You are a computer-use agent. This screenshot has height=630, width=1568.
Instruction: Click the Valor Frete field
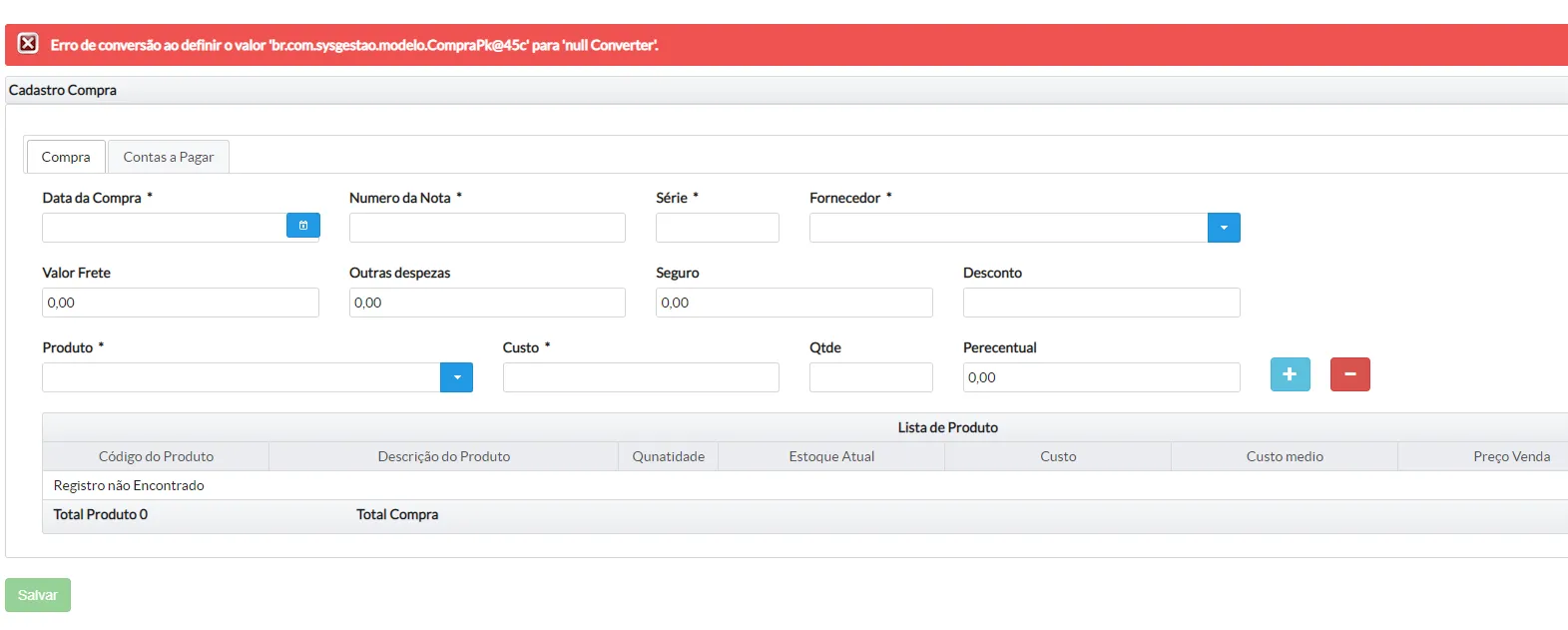click(181, 303)
